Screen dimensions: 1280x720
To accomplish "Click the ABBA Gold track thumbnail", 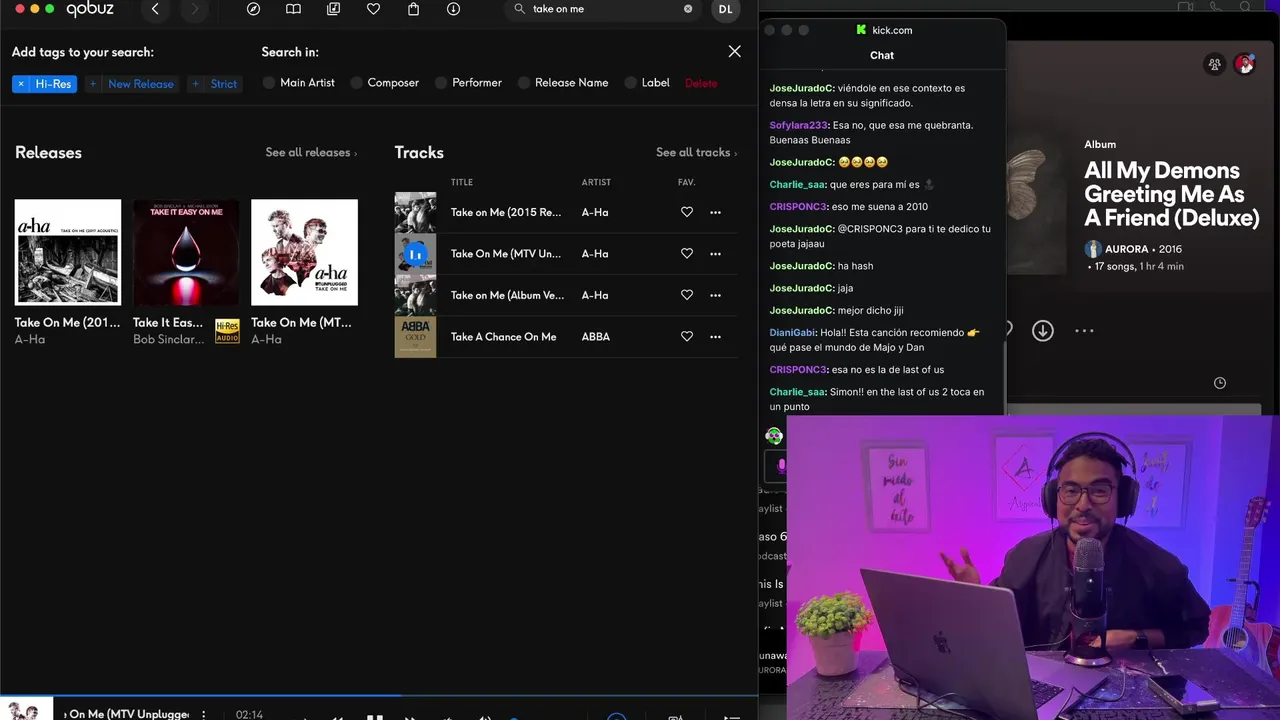I will [x=415, y=337].
